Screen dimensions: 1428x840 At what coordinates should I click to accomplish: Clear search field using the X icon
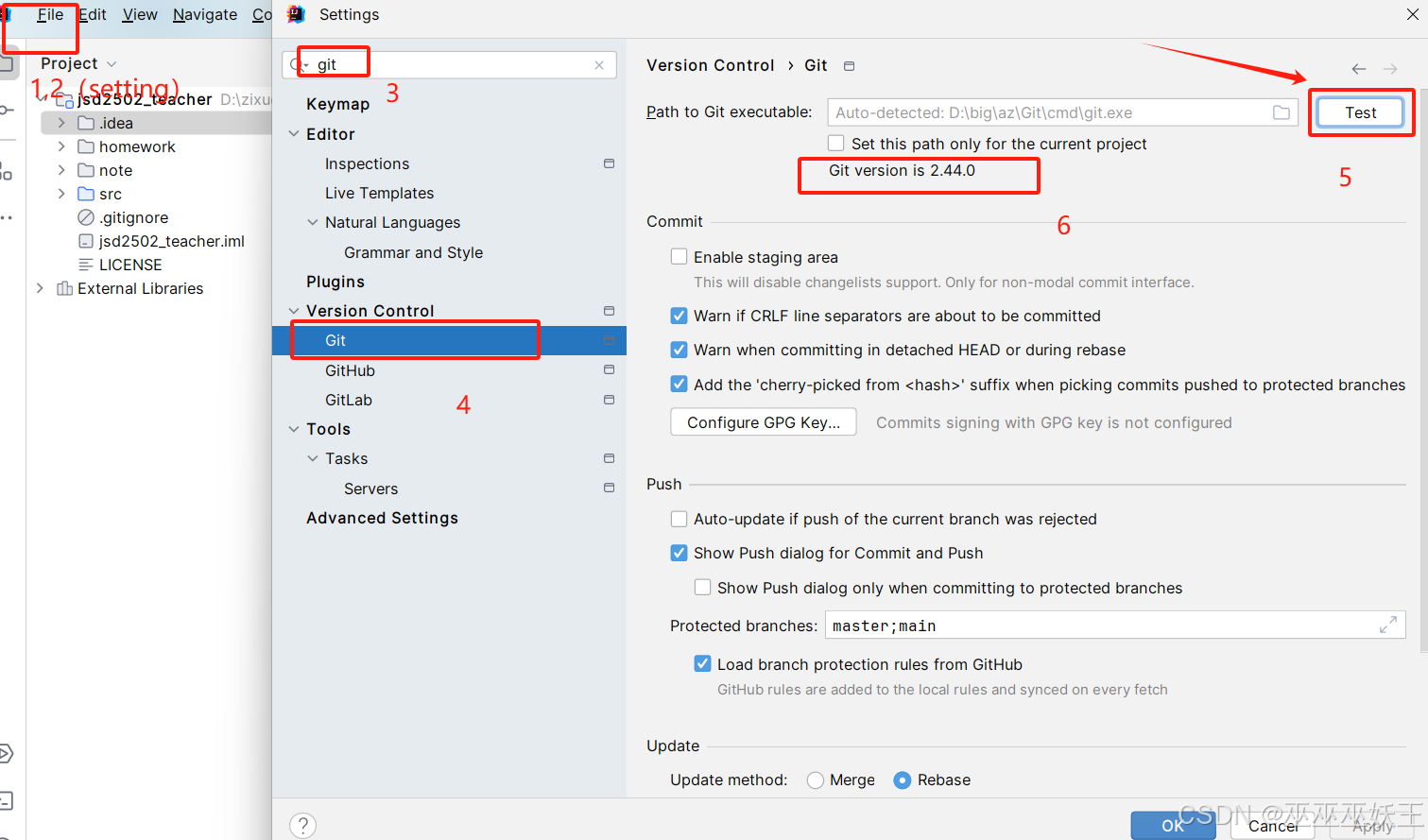[599, 64]
